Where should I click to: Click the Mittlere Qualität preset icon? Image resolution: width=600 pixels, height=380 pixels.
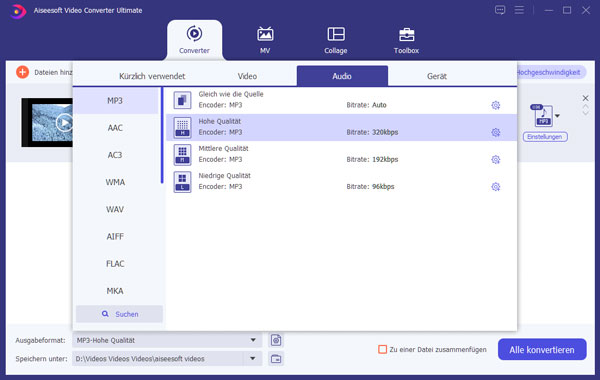point(183,155)
